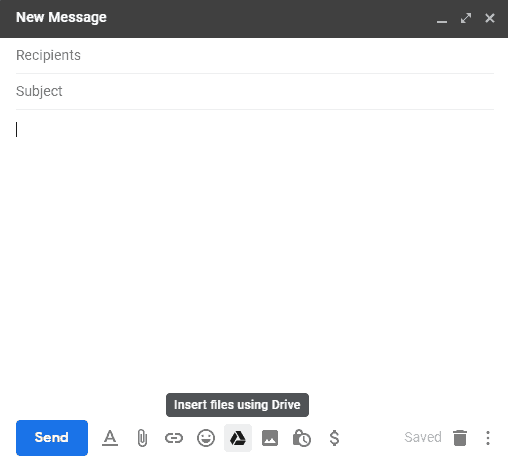Expand compose window to full screen
The width and height of the screenshot is (508, 467).
click(466, 18)
